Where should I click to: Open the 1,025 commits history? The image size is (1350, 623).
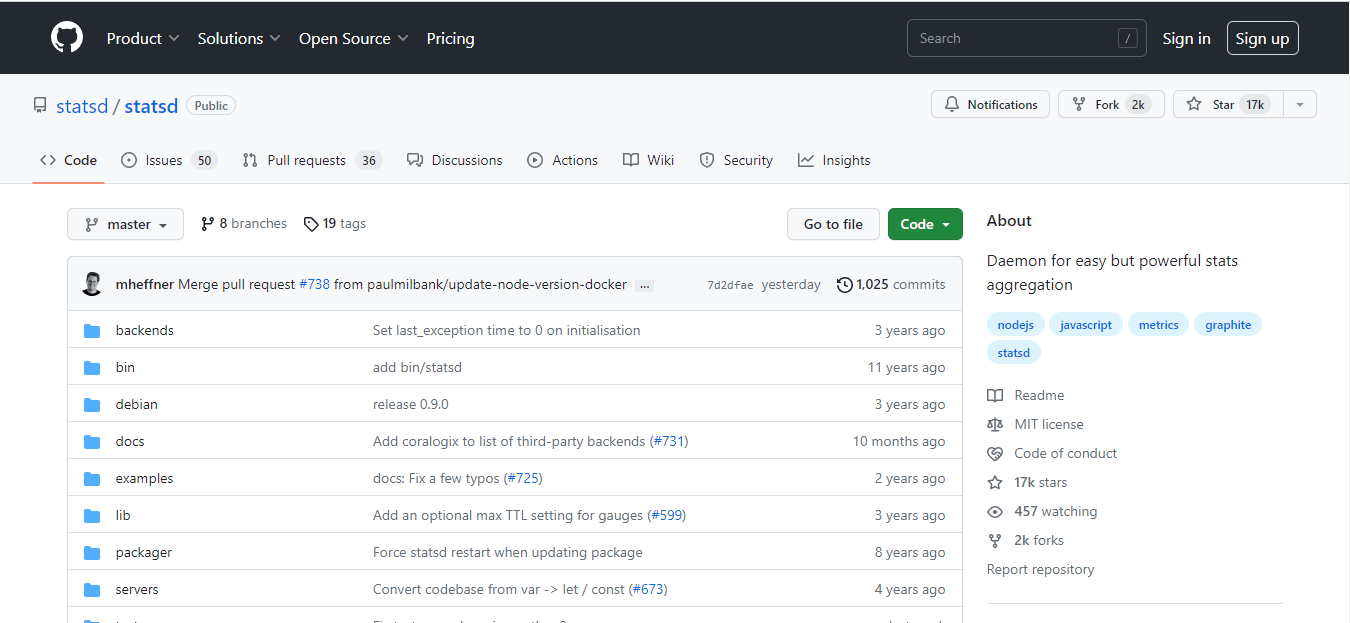click(891, 285)
